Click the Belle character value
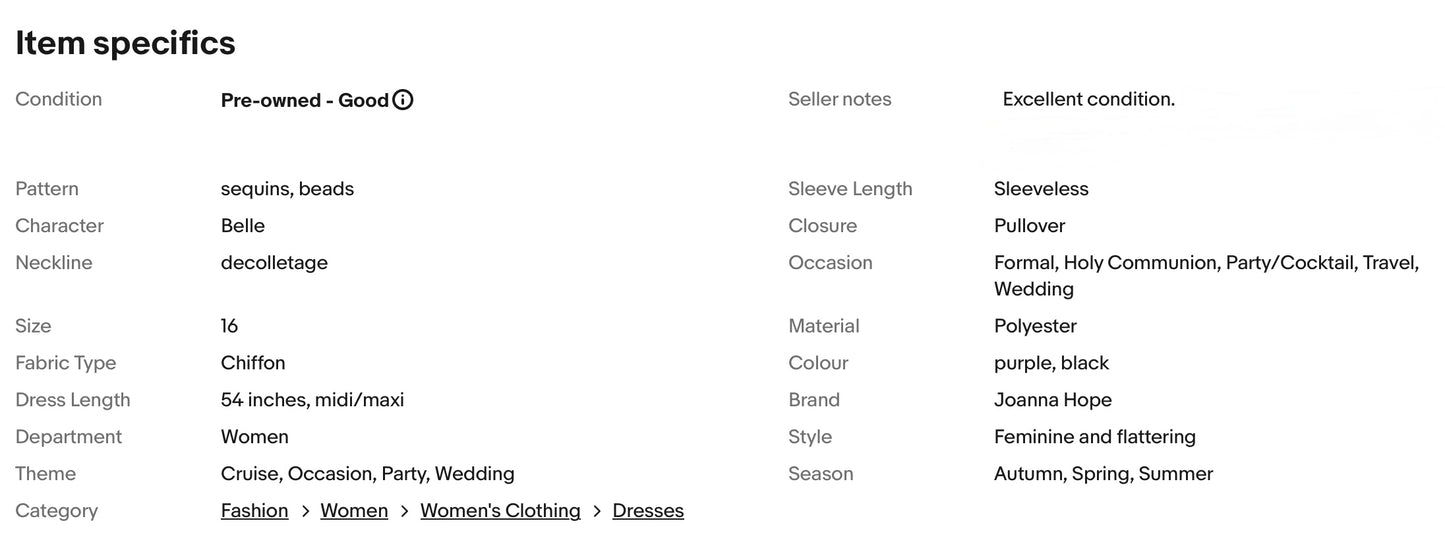This screenshot has height=556, width=1445. [x=243, y=226]
